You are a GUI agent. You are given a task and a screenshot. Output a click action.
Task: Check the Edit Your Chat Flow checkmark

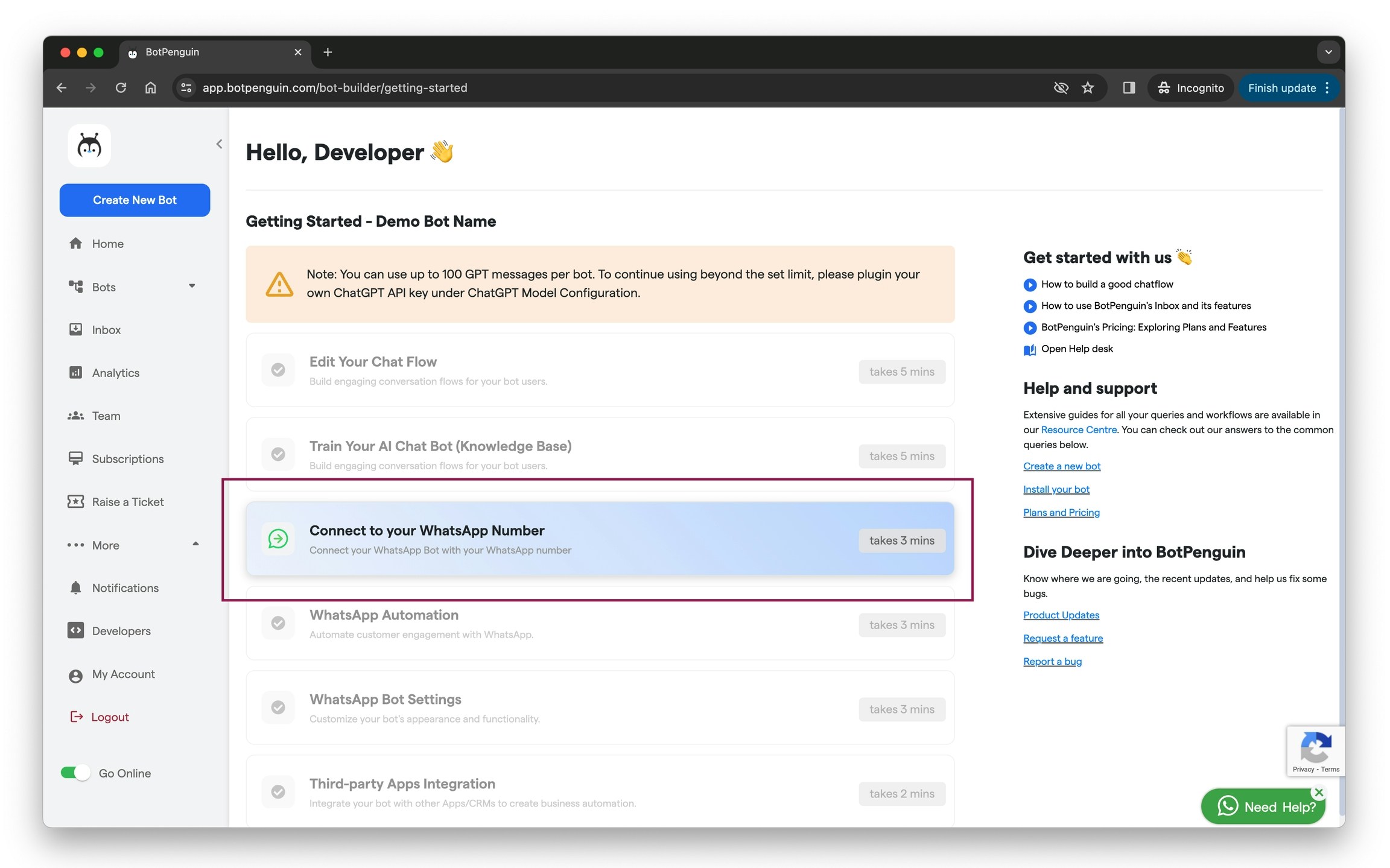[x=278, y=370]
